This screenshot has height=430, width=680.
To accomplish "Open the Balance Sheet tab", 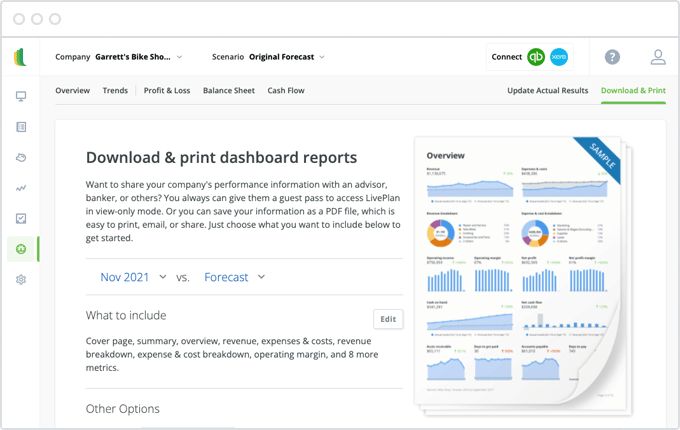I will 229,91.
